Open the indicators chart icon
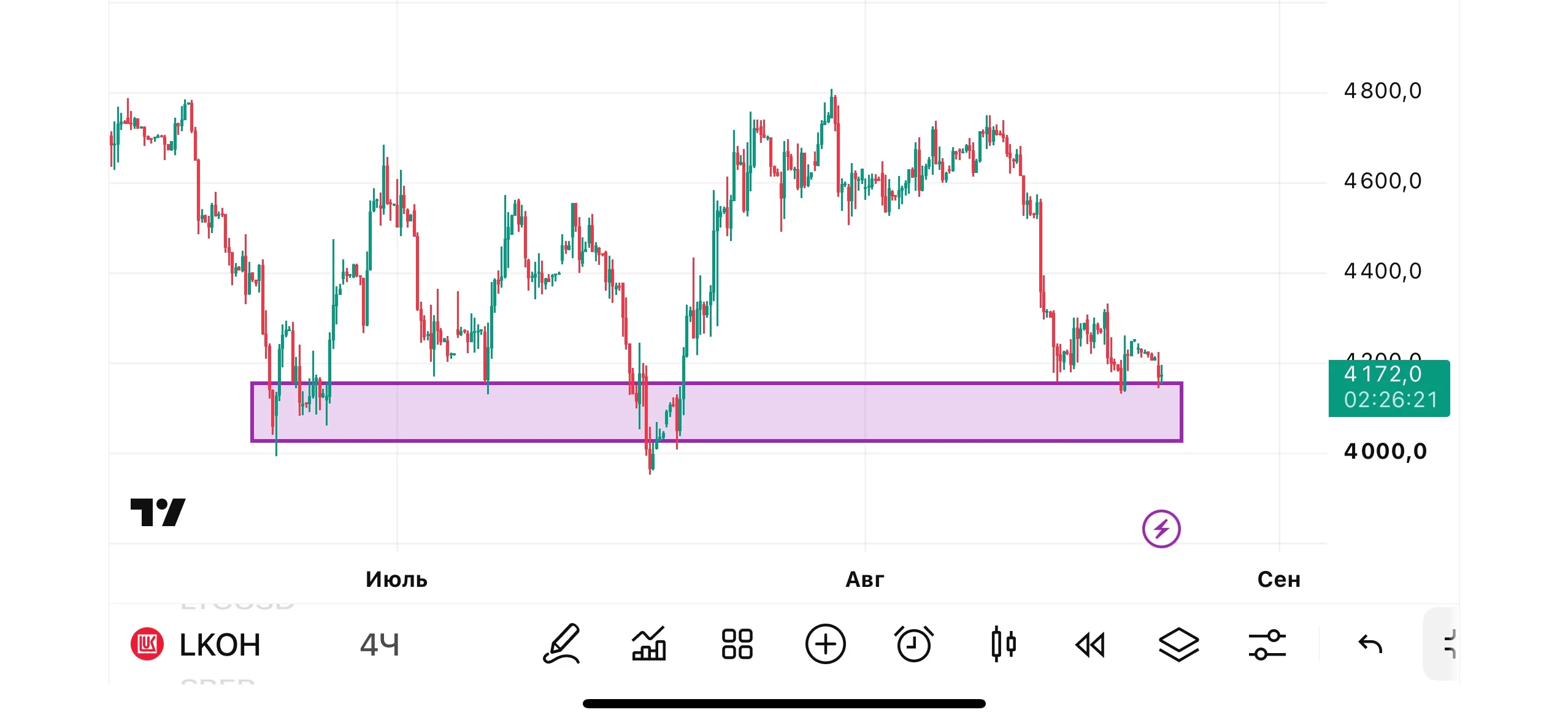 click(x=649, y=644)
